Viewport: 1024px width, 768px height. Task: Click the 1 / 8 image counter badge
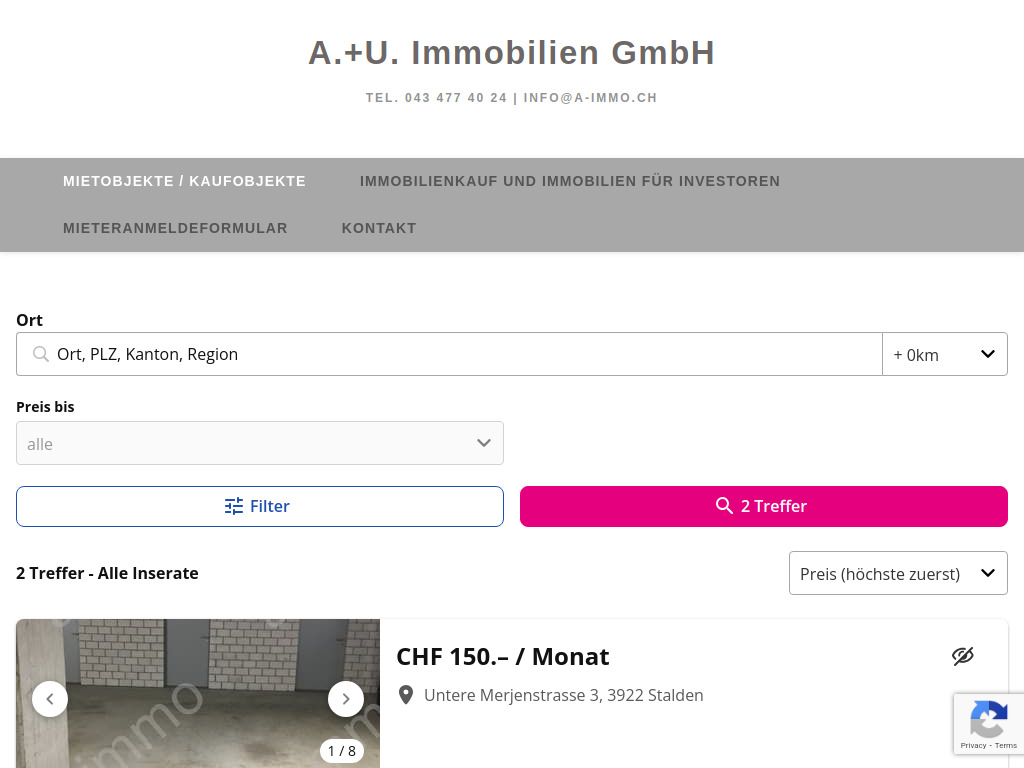tap(342, 750)
